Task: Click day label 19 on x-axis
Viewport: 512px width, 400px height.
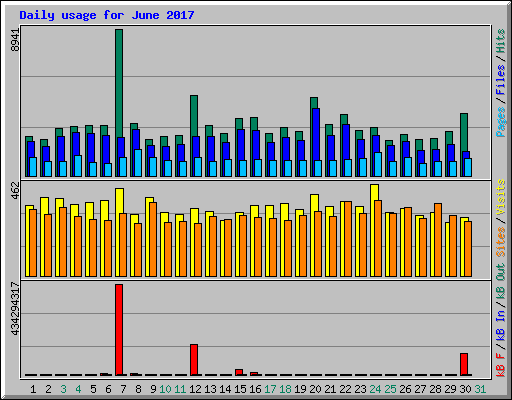Action: click(x=300, y=389)
